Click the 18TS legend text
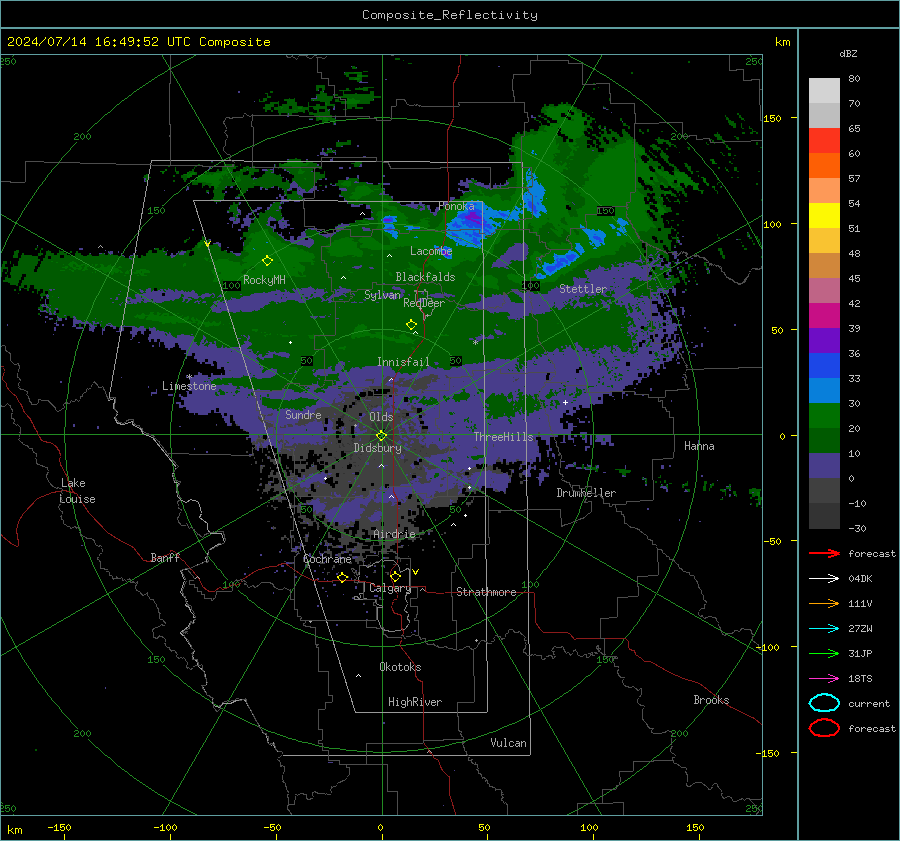This screenshot has width=900, height=841. click(860, 679)
